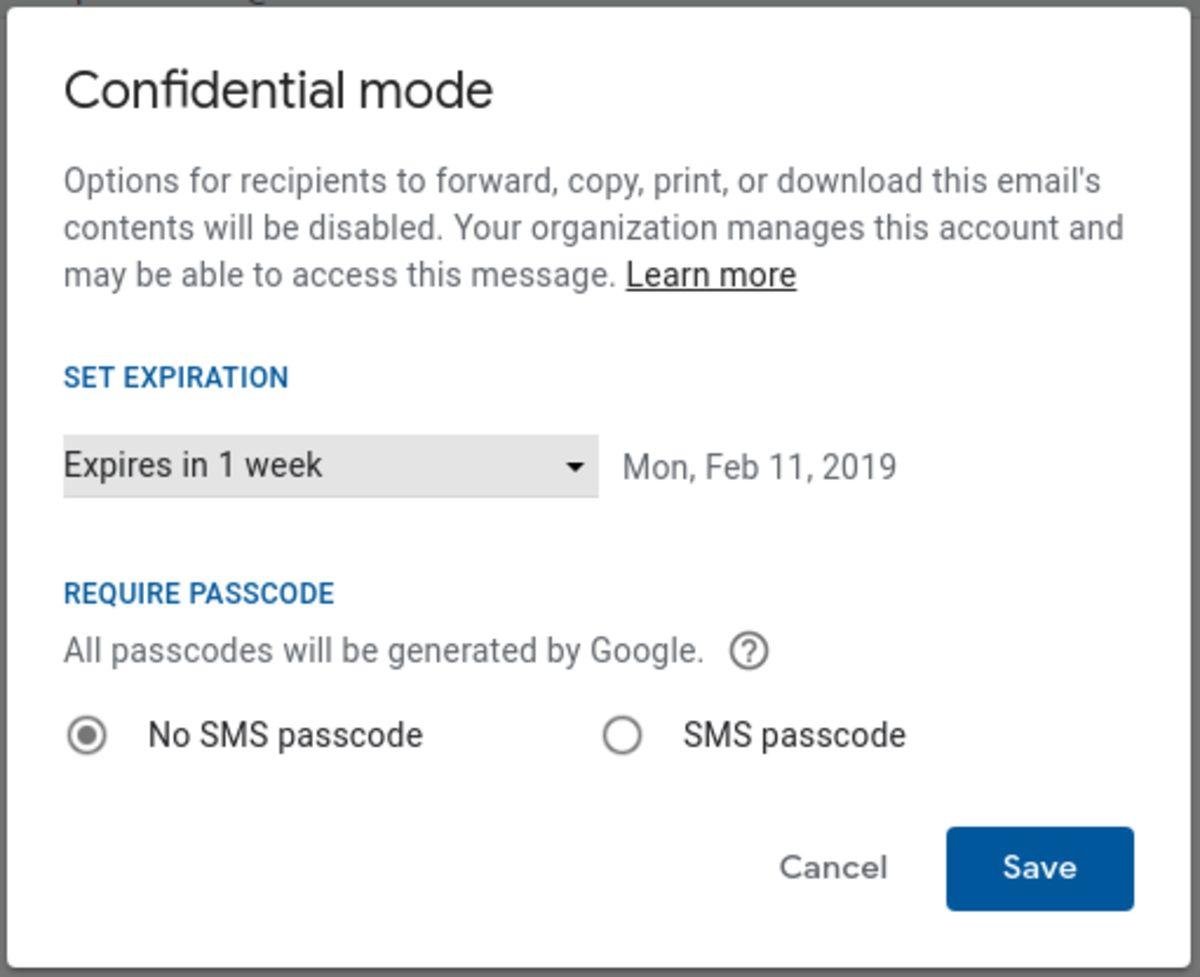1200x977 pixels.
Task: Save the confidential mode settings
Action: pos(1038,867)
